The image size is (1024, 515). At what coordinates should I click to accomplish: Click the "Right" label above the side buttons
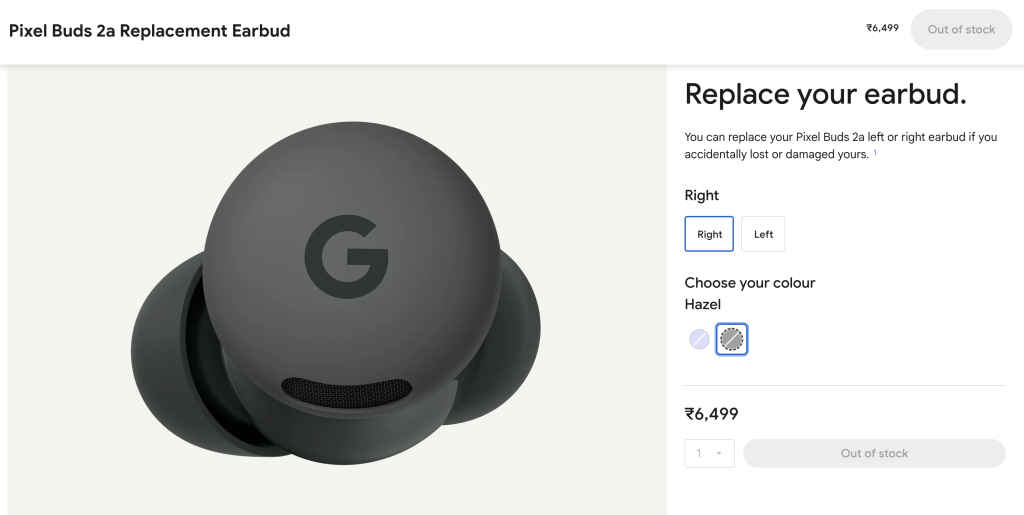701,195
